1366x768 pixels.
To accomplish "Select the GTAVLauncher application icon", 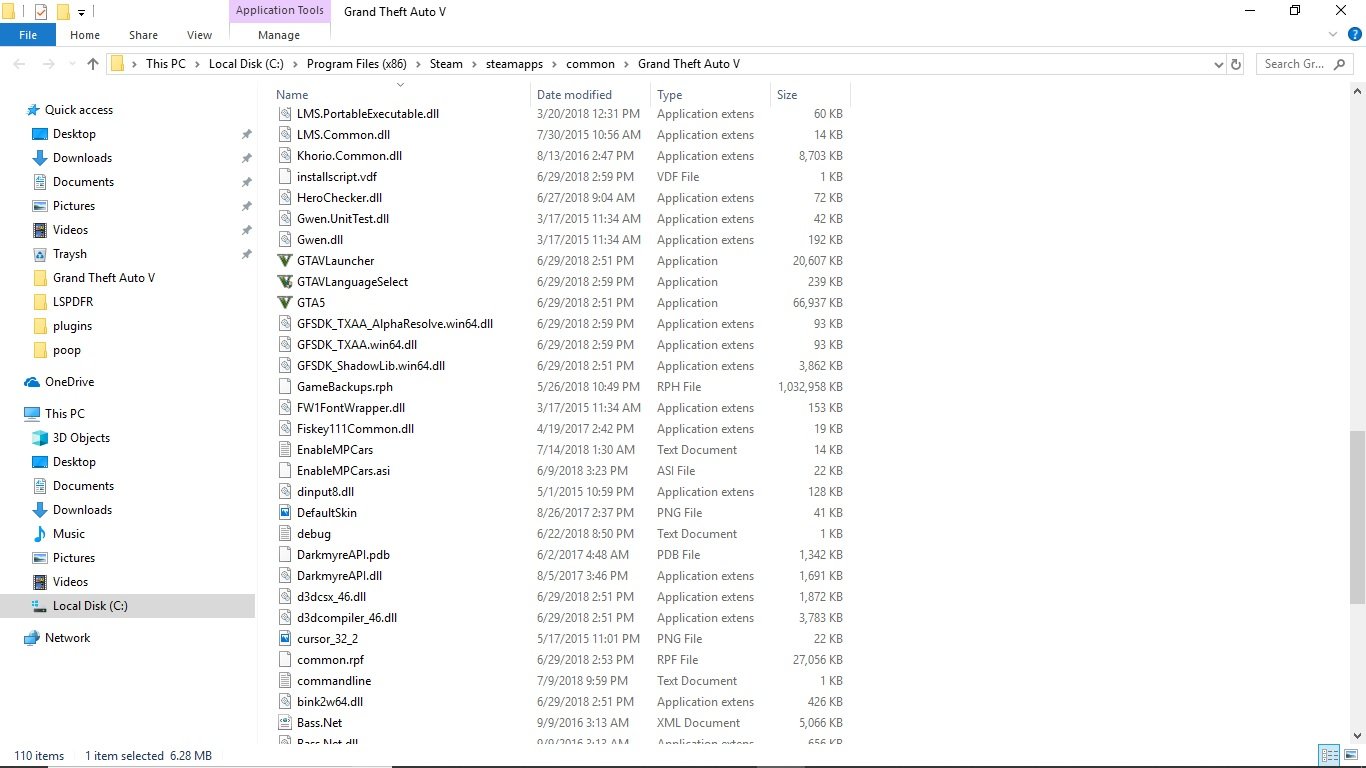I will (x=285, y=261).
